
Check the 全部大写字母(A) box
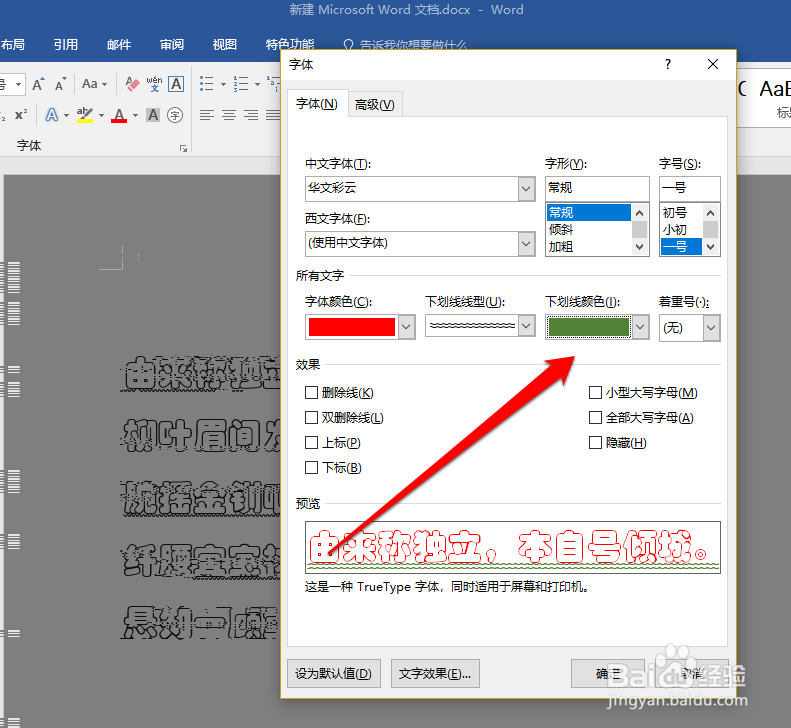tap(595, 418)
